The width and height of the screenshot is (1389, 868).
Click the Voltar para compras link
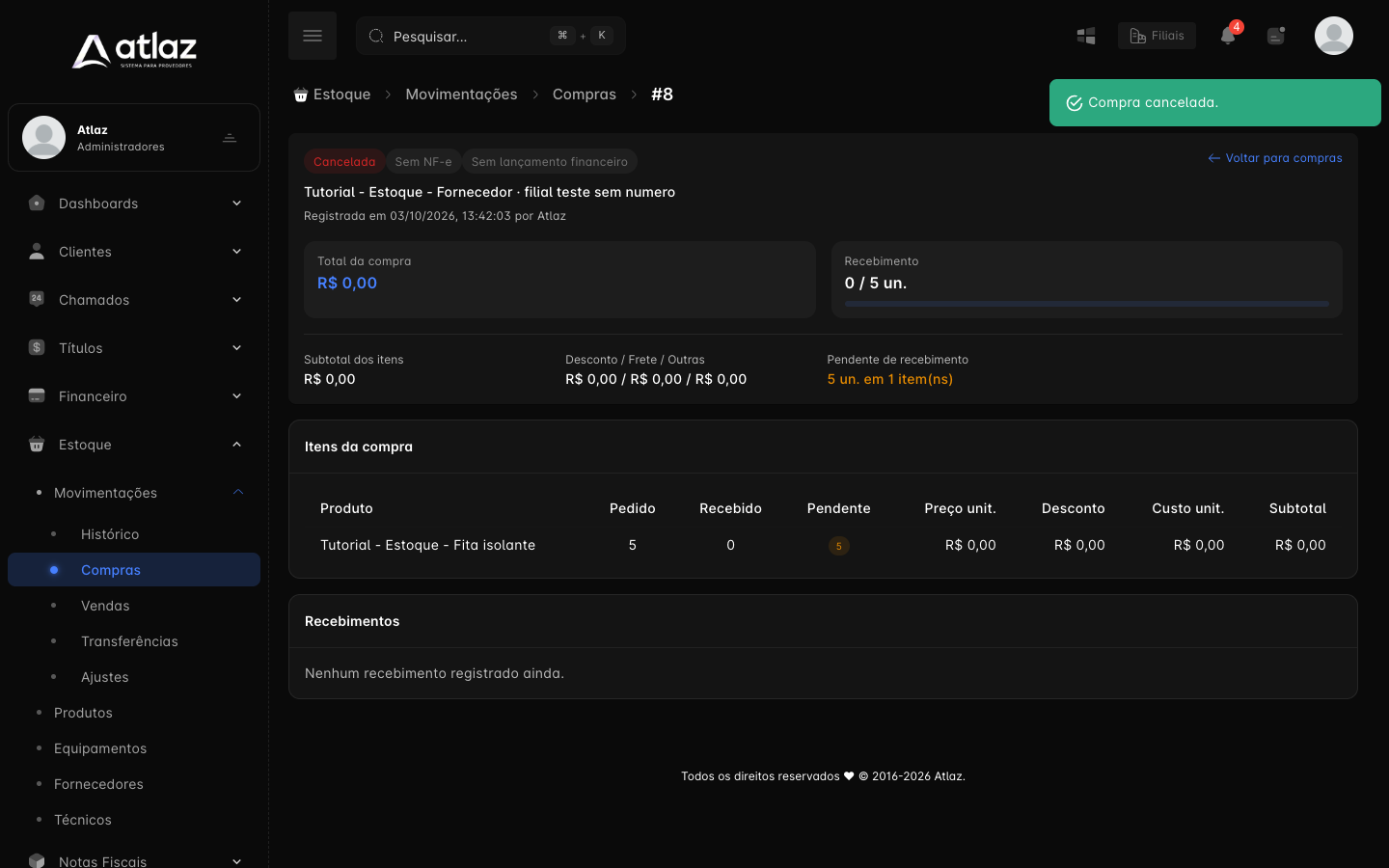1275,158
